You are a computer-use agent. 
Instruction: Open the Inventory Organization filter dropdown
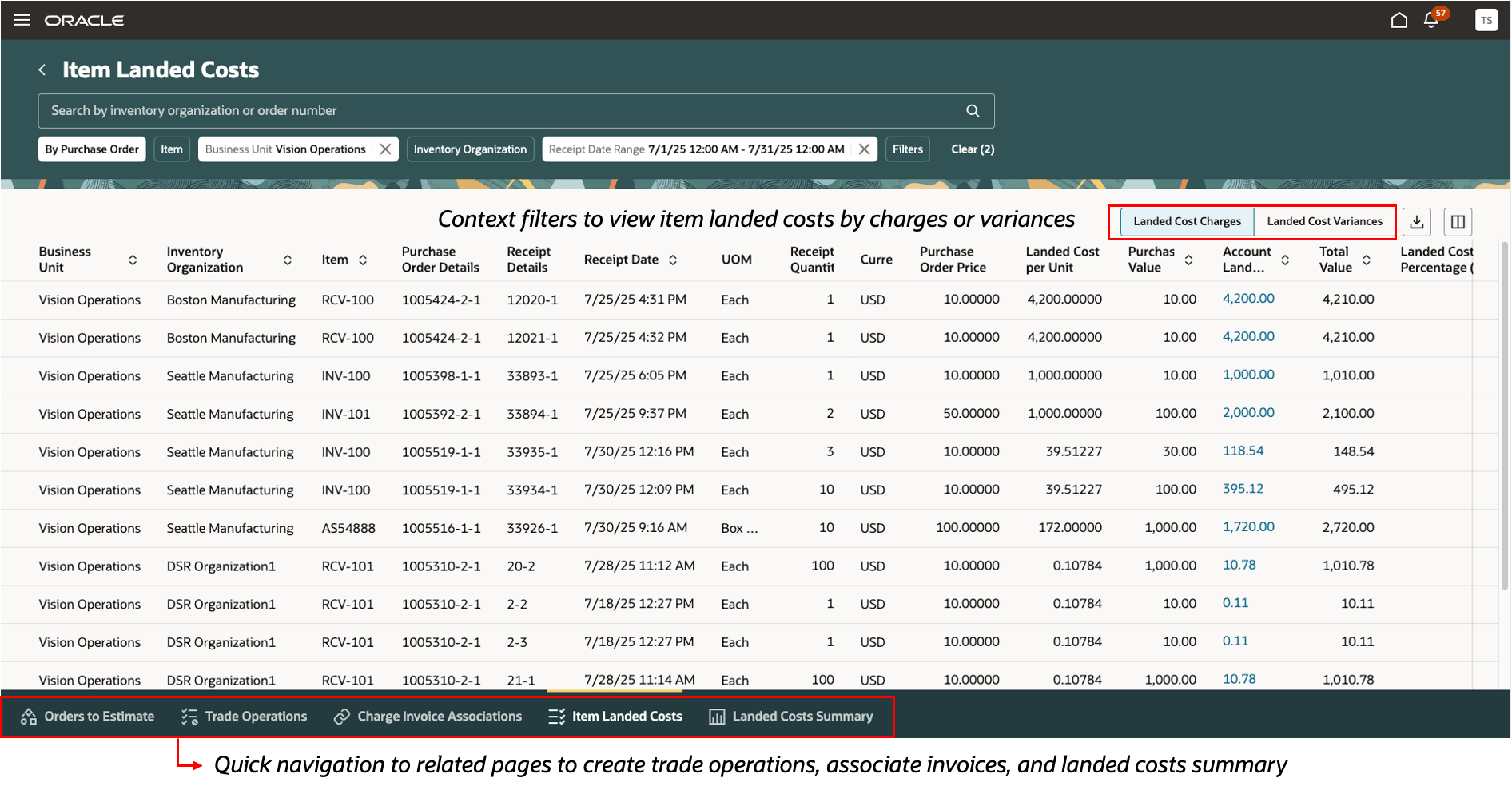coord(470,149)
